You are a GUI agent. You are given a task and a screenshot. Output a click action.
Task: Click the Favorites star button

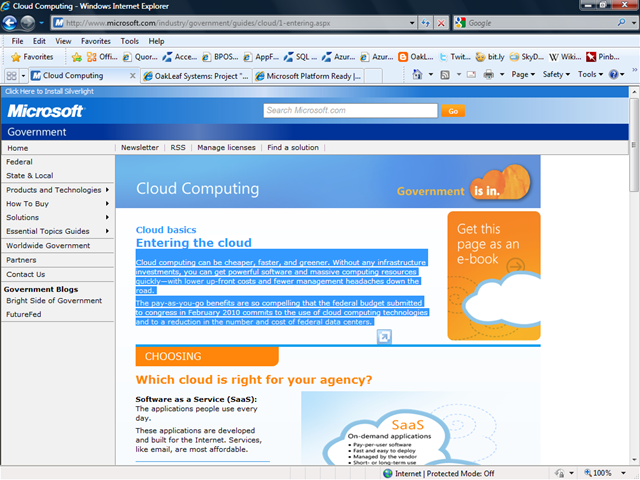click(x=32, y=57)
